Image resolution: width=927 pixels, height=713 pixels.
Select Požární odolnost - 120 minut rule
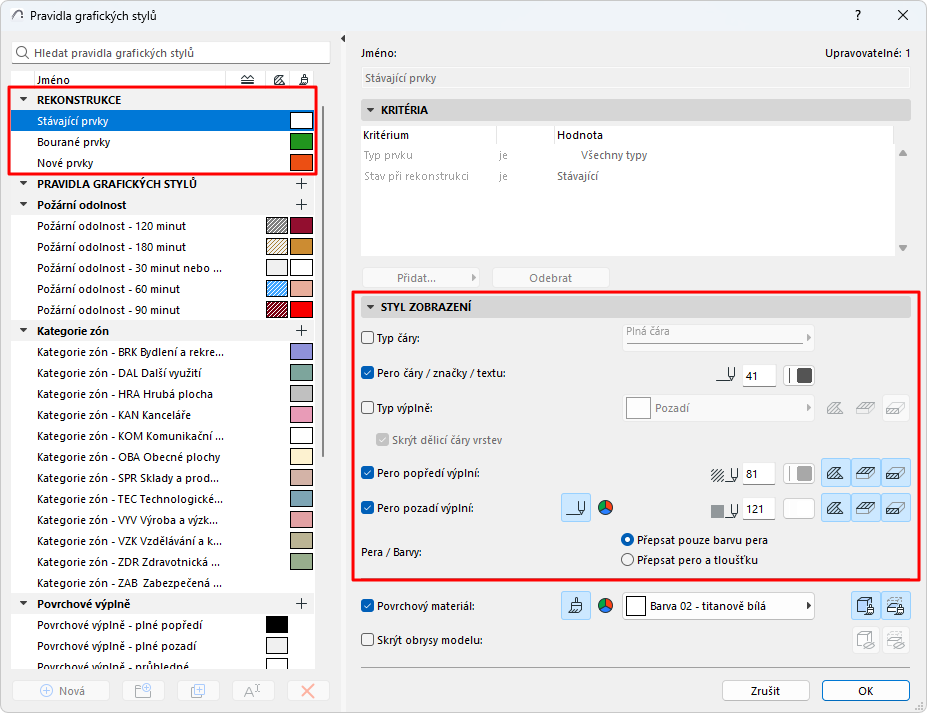tap(163, 226)
